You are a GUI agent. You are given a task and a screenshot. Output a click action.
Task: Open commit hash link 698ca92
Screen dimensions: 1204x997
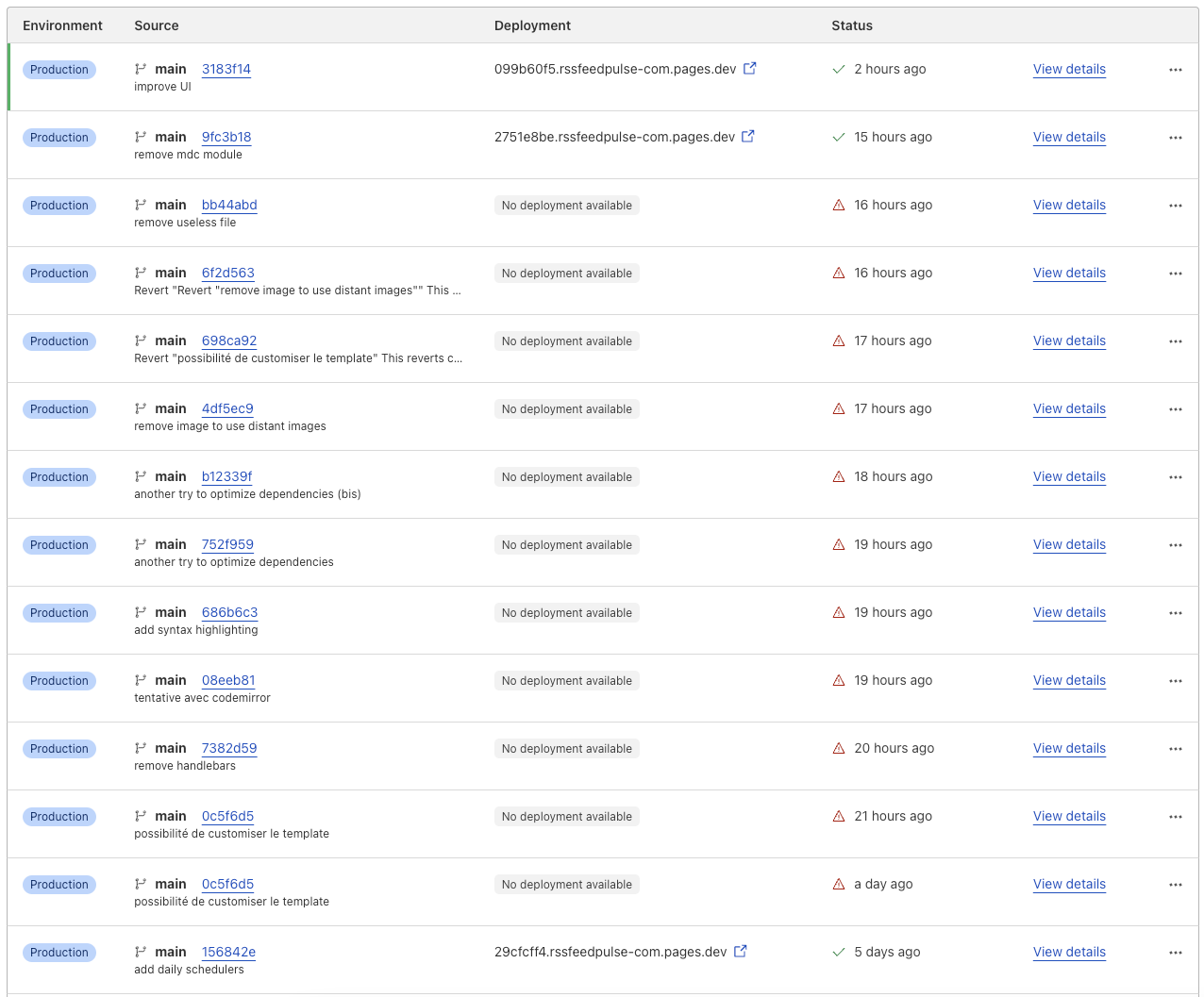pos(229,341)
